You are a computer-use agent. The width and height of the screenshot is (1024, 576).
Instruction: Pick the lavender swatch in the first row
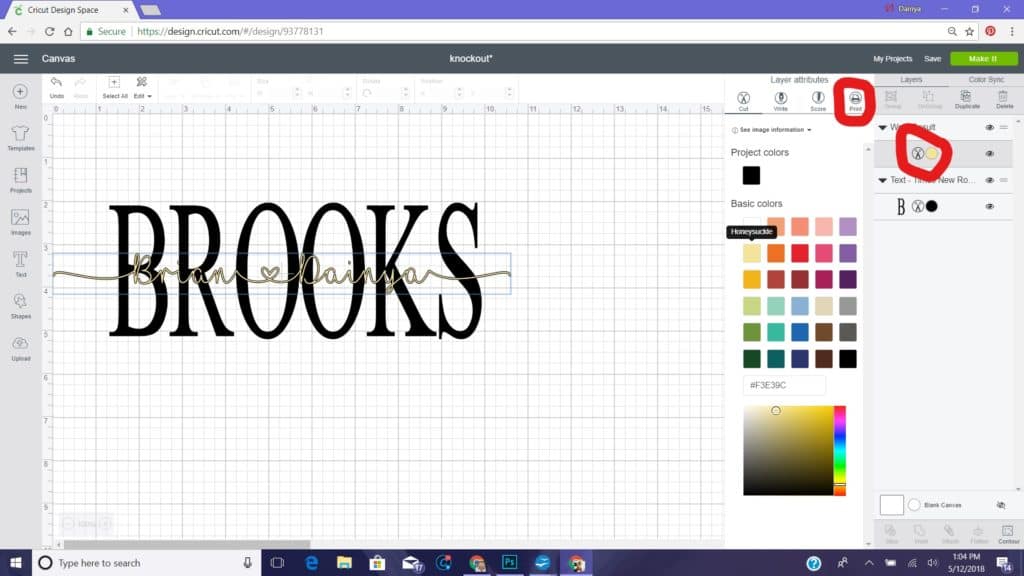[x=848, y=227]
